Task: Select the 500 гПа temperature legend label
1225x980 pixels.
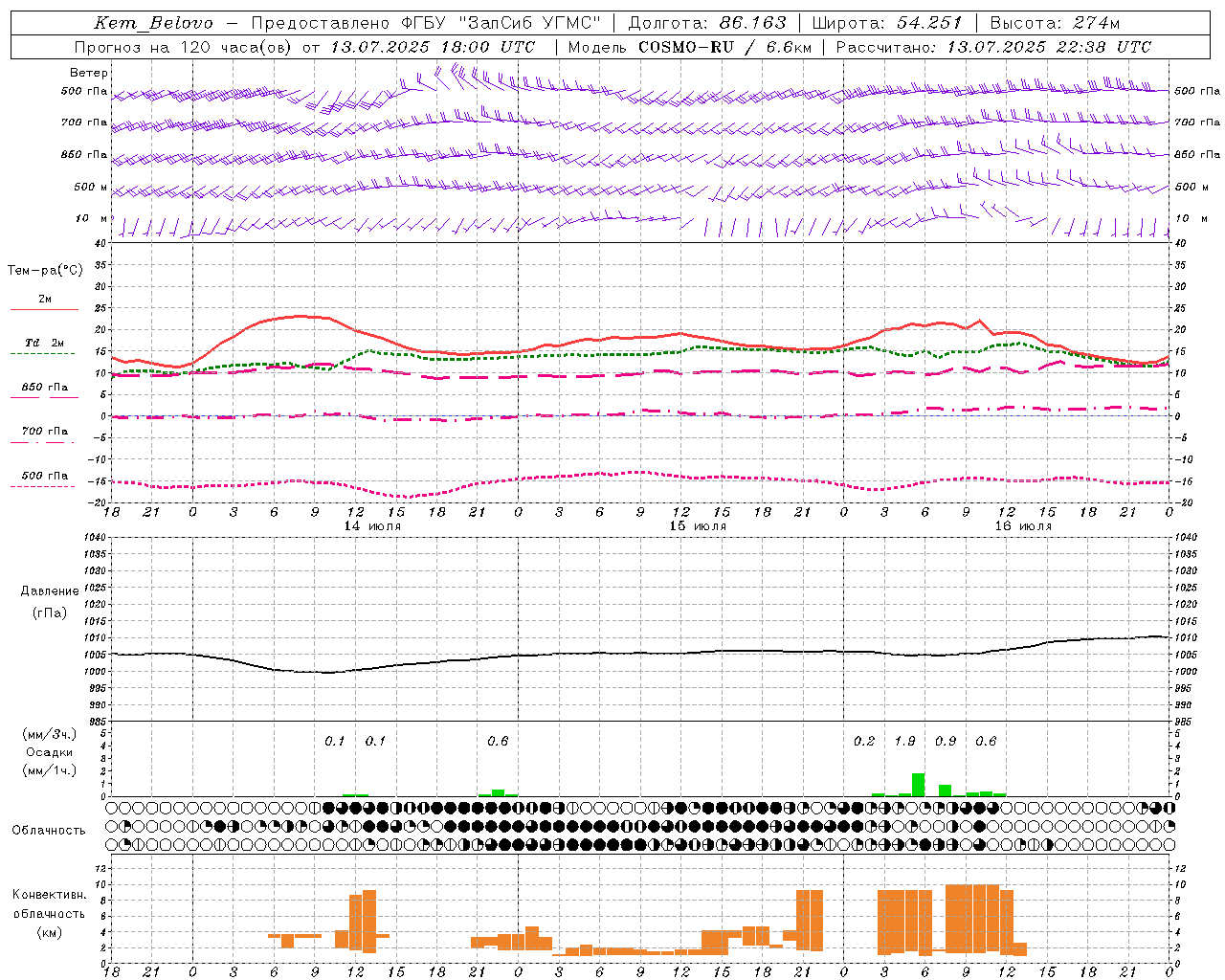Action: 44,476
